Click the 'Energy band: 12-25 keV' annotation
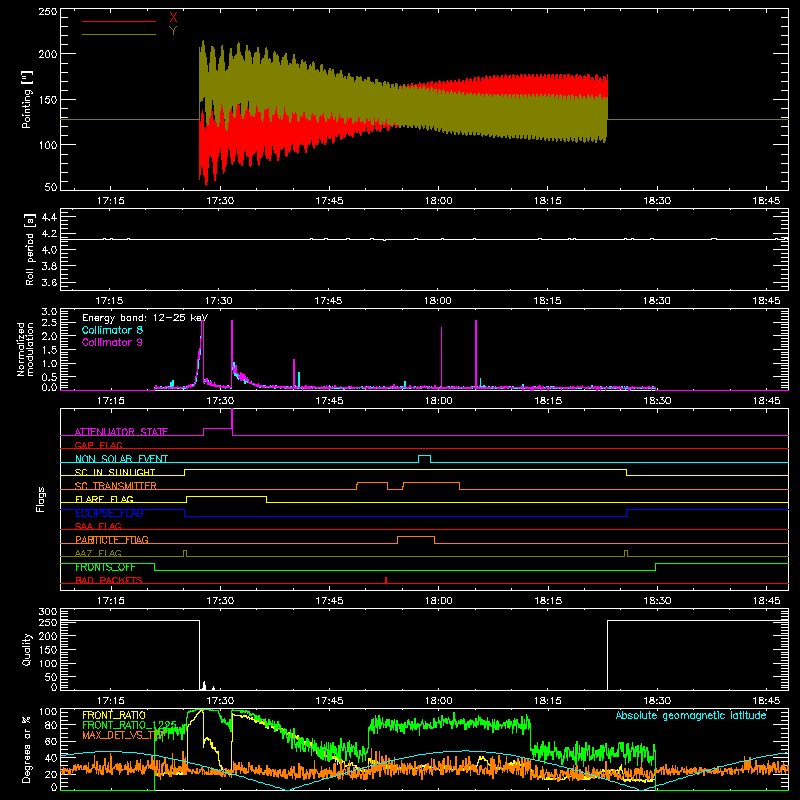Viewport: 800px width, 800px height. pos(145,318)
